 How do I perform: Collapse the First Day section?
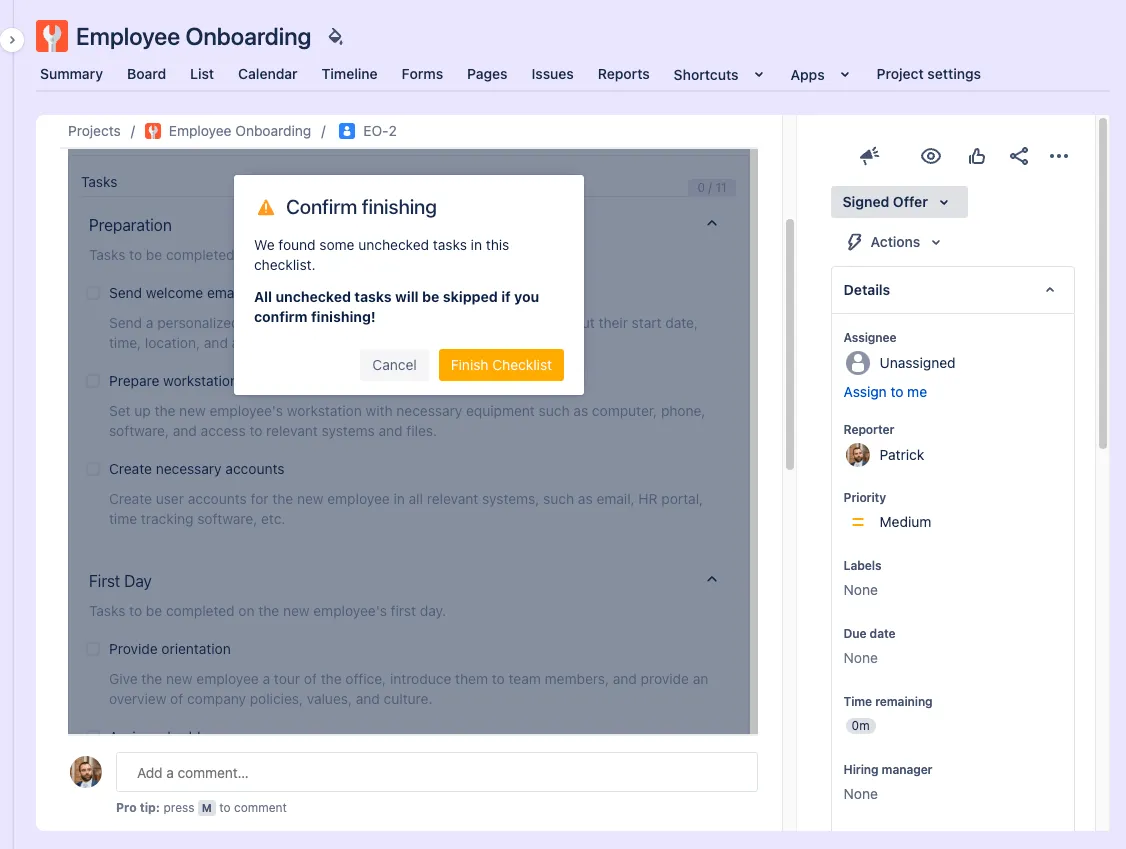[712, 580]
